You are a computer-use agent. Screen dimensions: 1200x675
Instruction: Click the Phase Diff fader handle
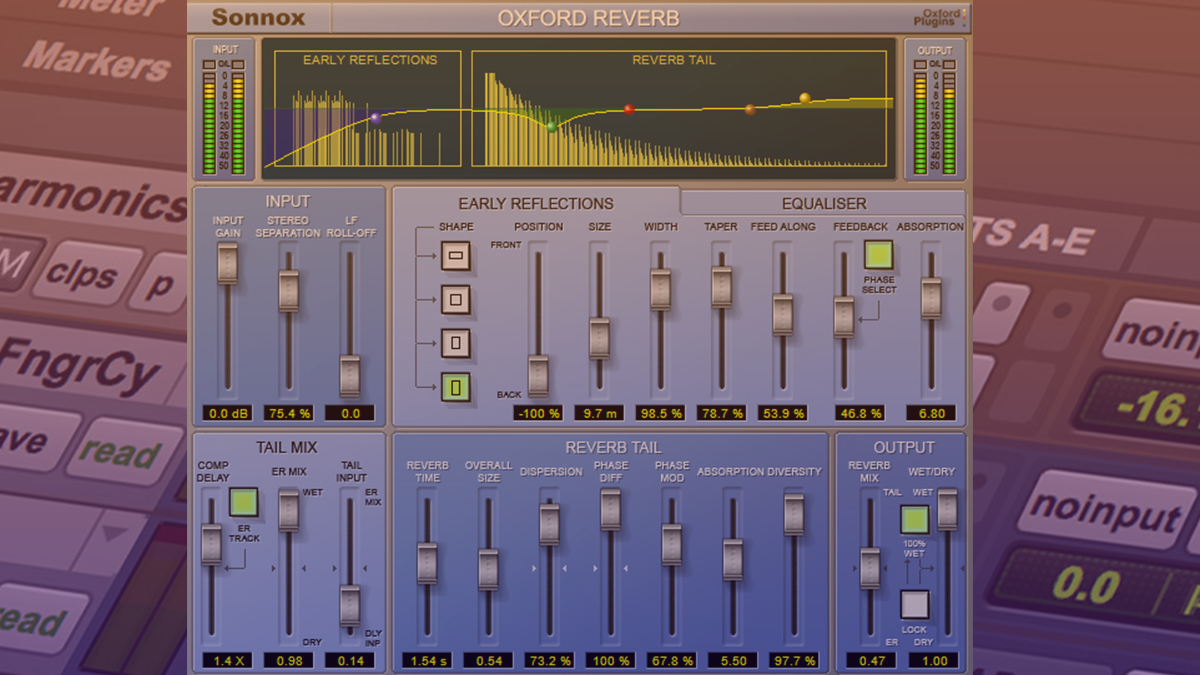[610, 509]
